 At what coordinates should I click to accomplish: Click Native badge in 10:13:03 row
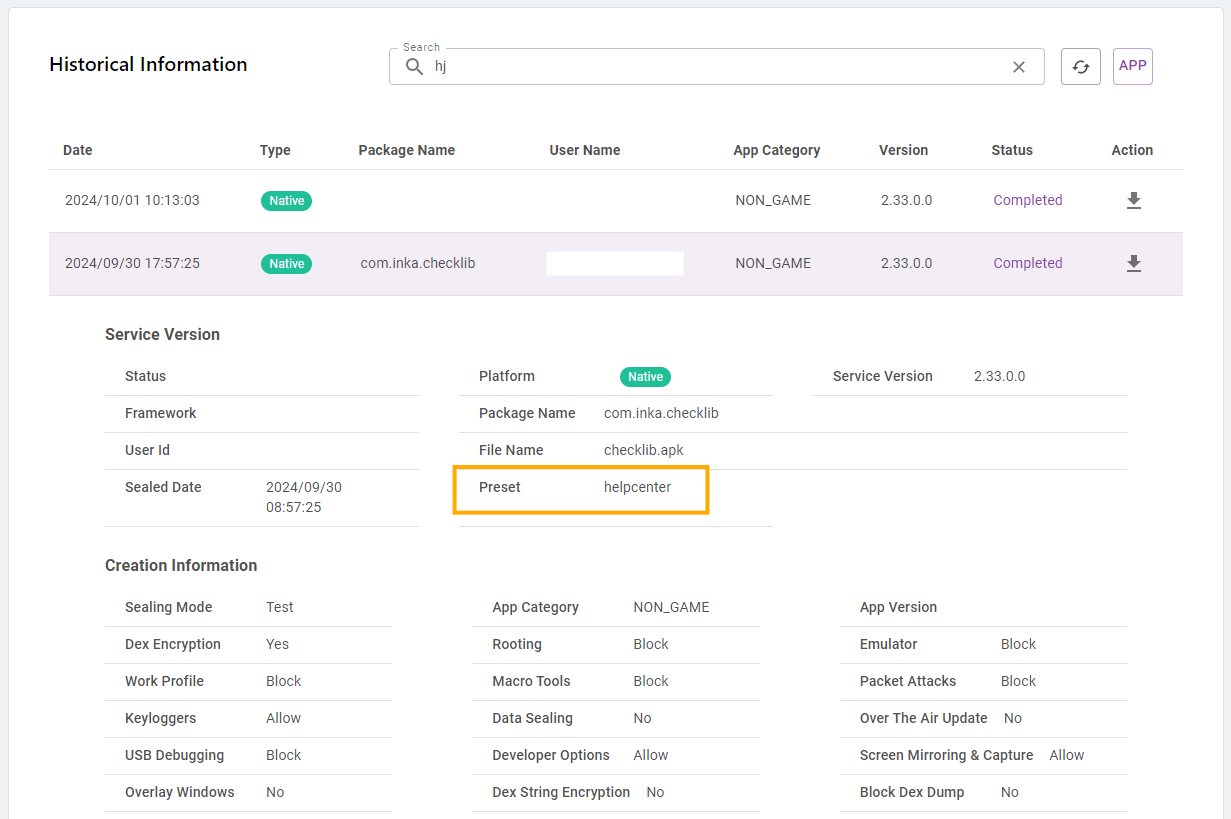tap(287, 201)
